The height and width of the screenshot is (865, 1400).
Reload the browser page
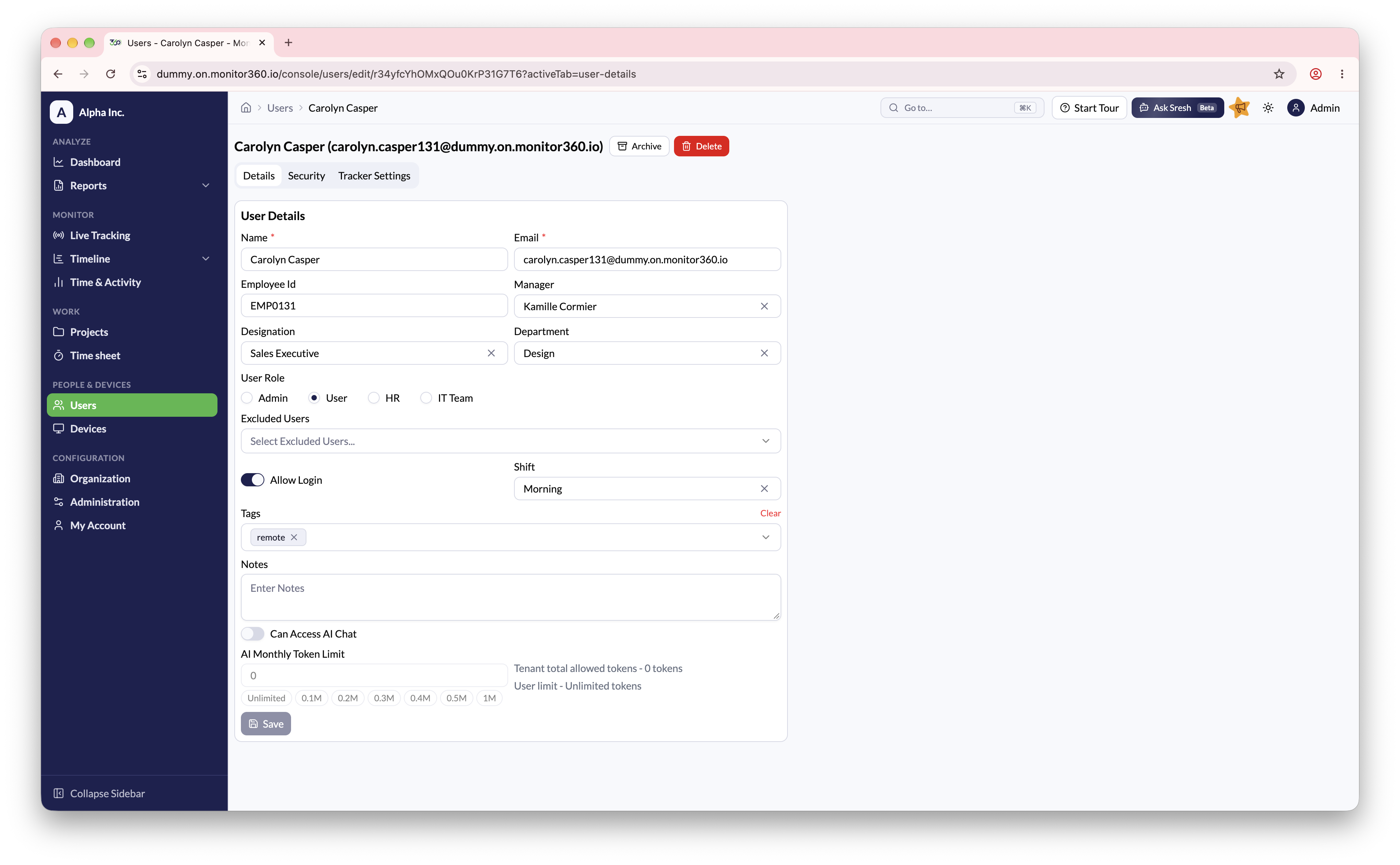110,74
